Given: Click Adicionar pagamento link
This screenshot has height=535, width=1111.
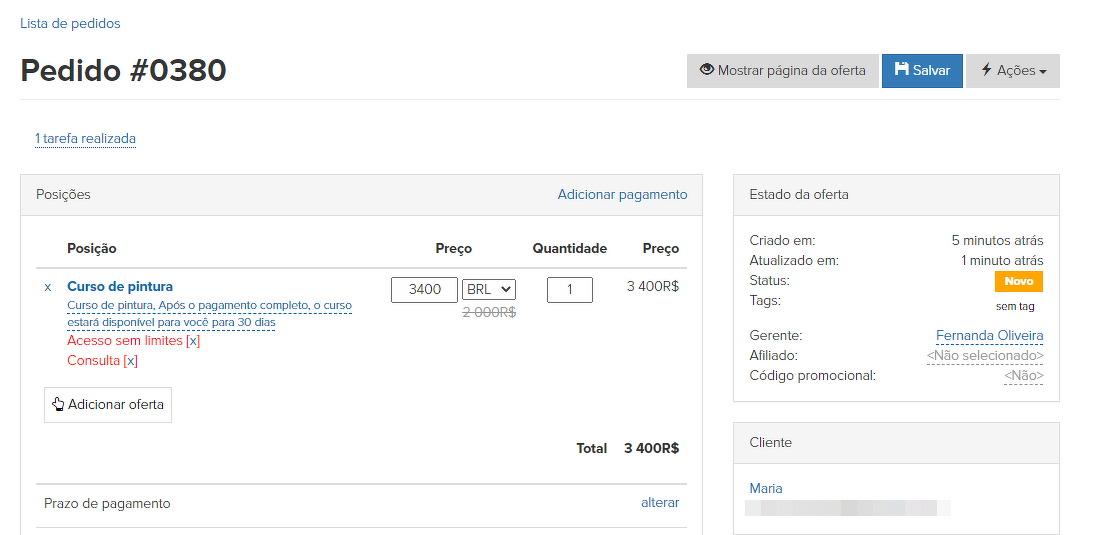Looking at the screenshot, I should click(x=622, y=195).
